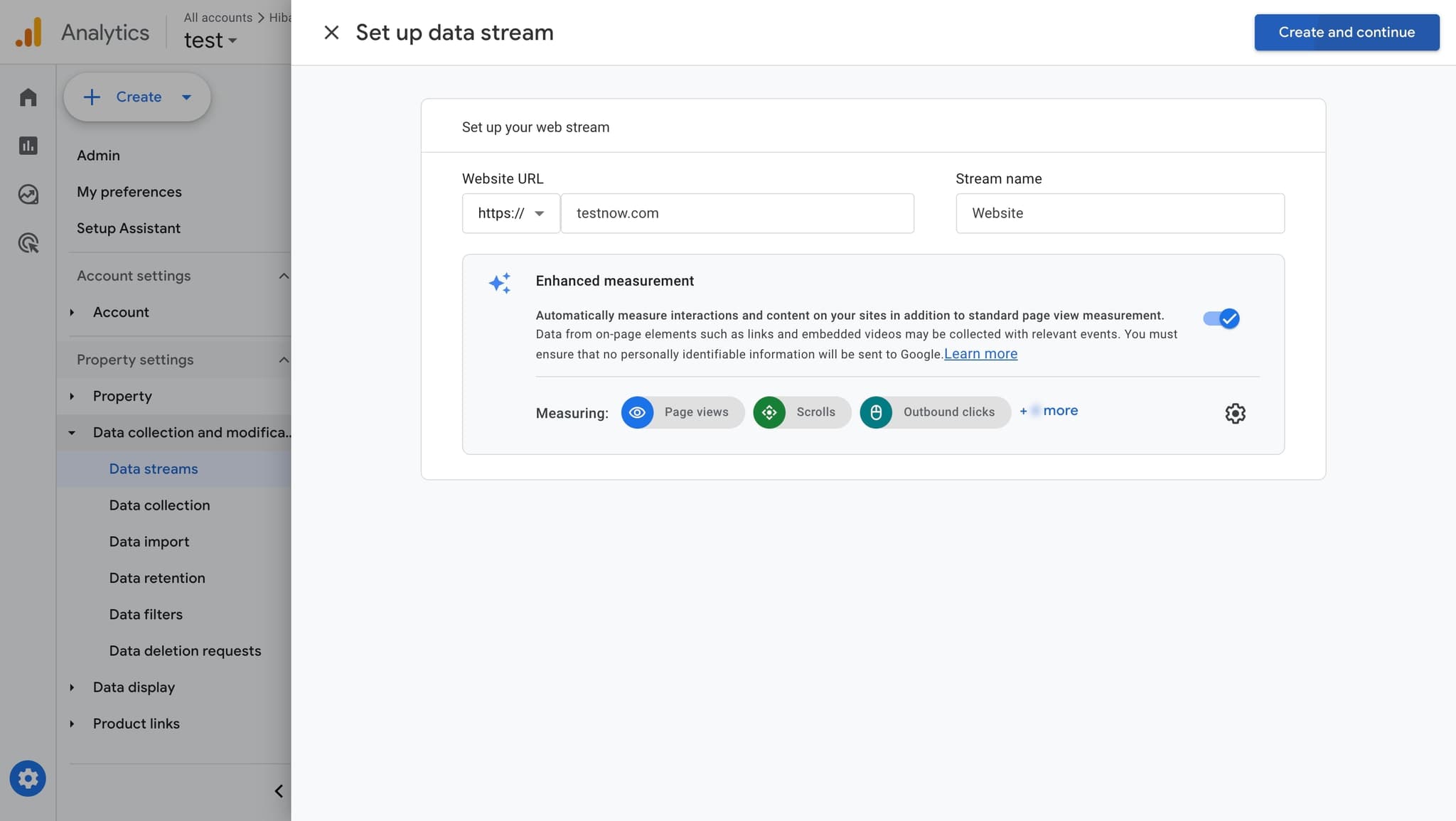Select the Explore icon in the left rail
The width and height of the screenshot is (1456, 821).
point(28,193)
